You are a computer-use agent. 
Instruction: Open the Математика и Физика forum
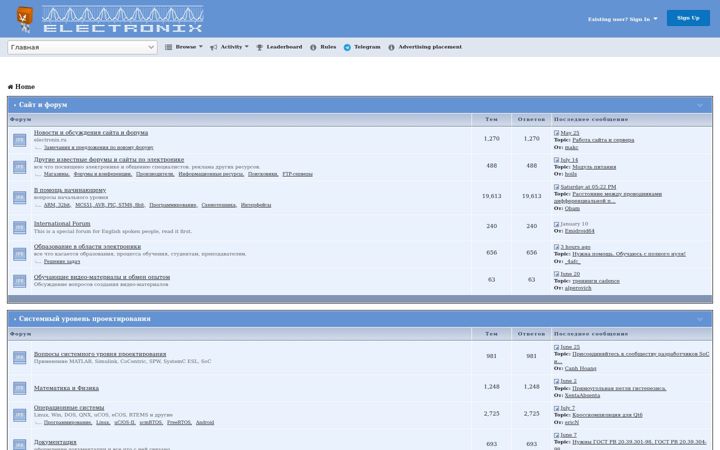(66, 388)
